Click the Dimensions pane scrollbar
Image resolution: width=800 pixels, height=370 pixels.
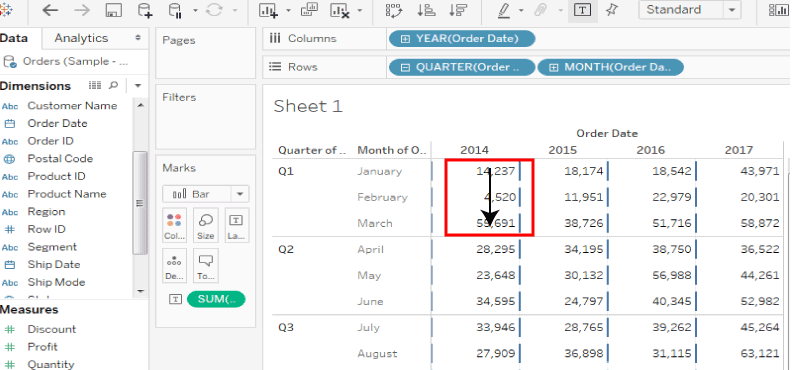tap(139, 202)
